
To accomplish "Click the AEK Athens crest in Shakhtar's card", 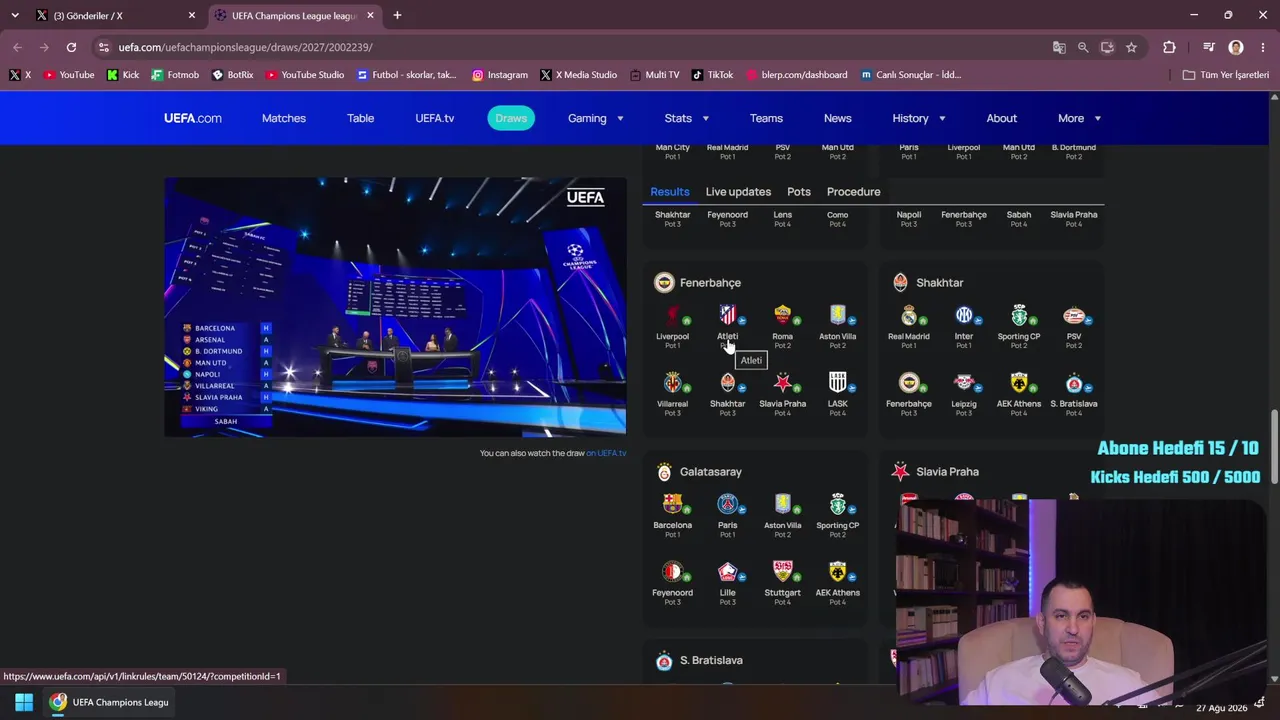I will click(1018, 383).
